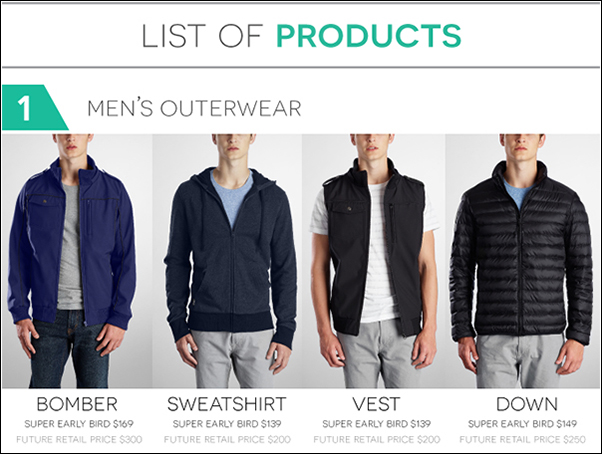602x454 pixels.
Task: Click Vest Super Early Bird $139 price
Action: 376,424
